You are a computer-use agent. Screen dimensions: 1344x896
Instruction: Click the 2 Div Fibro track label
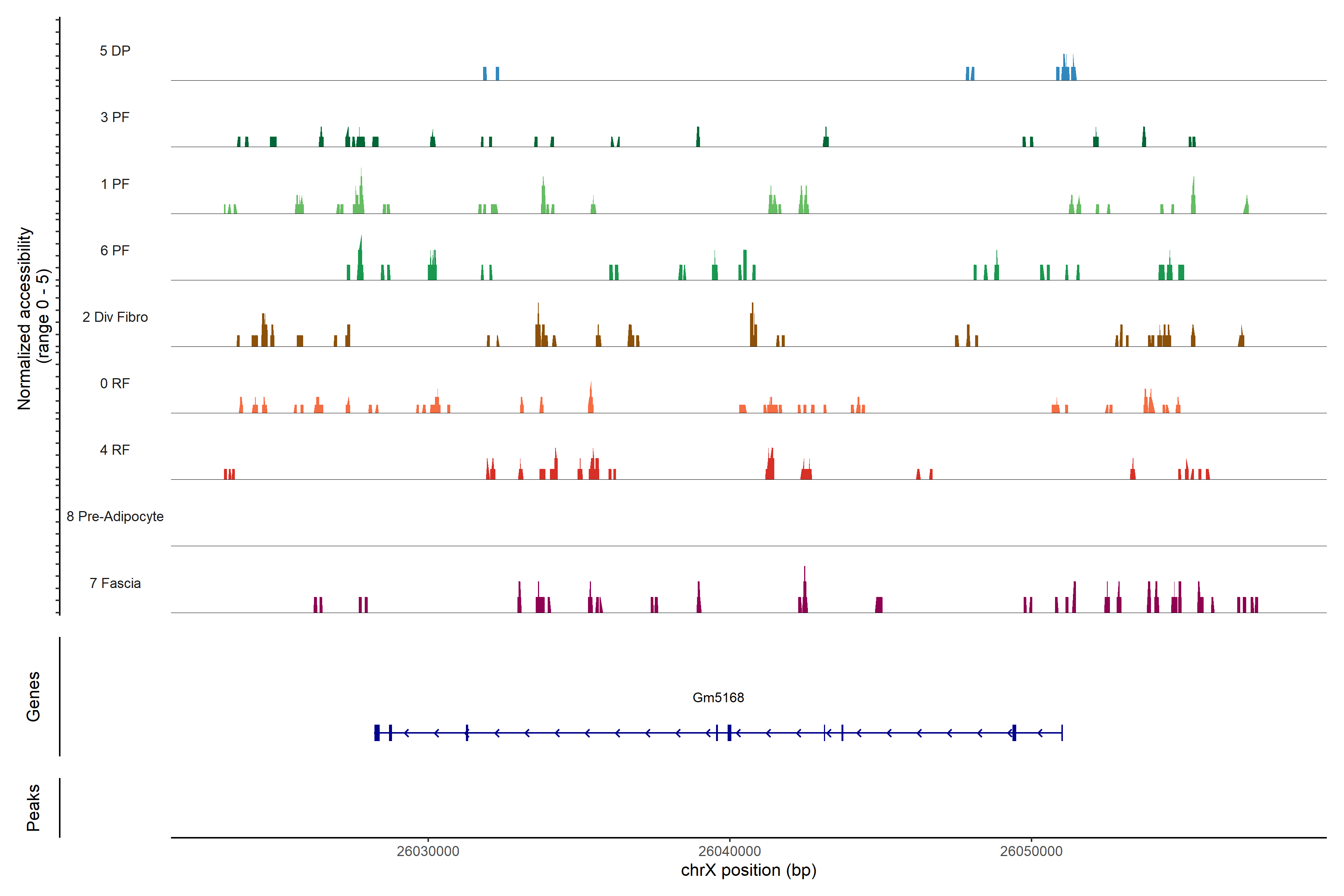pyautogui.click(x=115, y=317)
